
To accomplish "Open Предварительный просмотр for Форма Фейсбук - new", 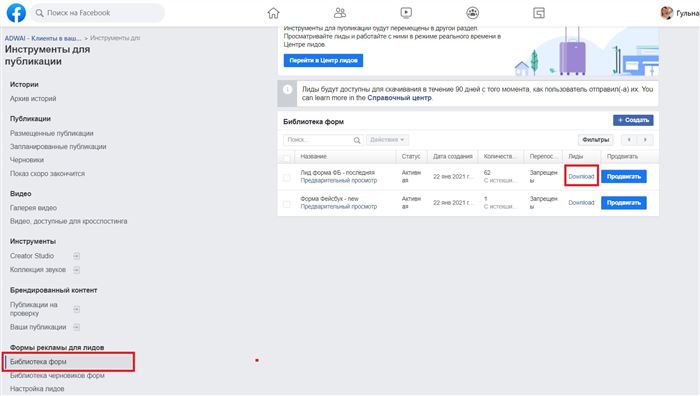I will point(338,206).
